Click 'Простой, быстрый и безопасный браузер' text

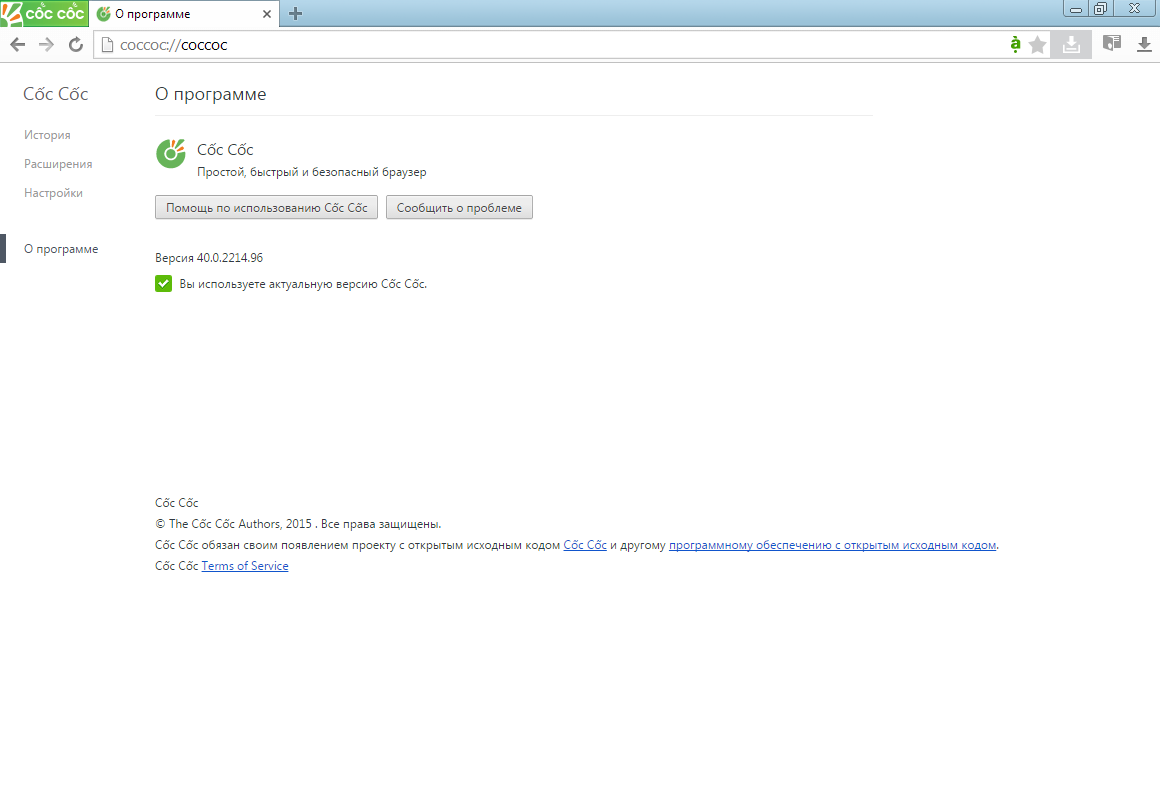click(311, 172)
